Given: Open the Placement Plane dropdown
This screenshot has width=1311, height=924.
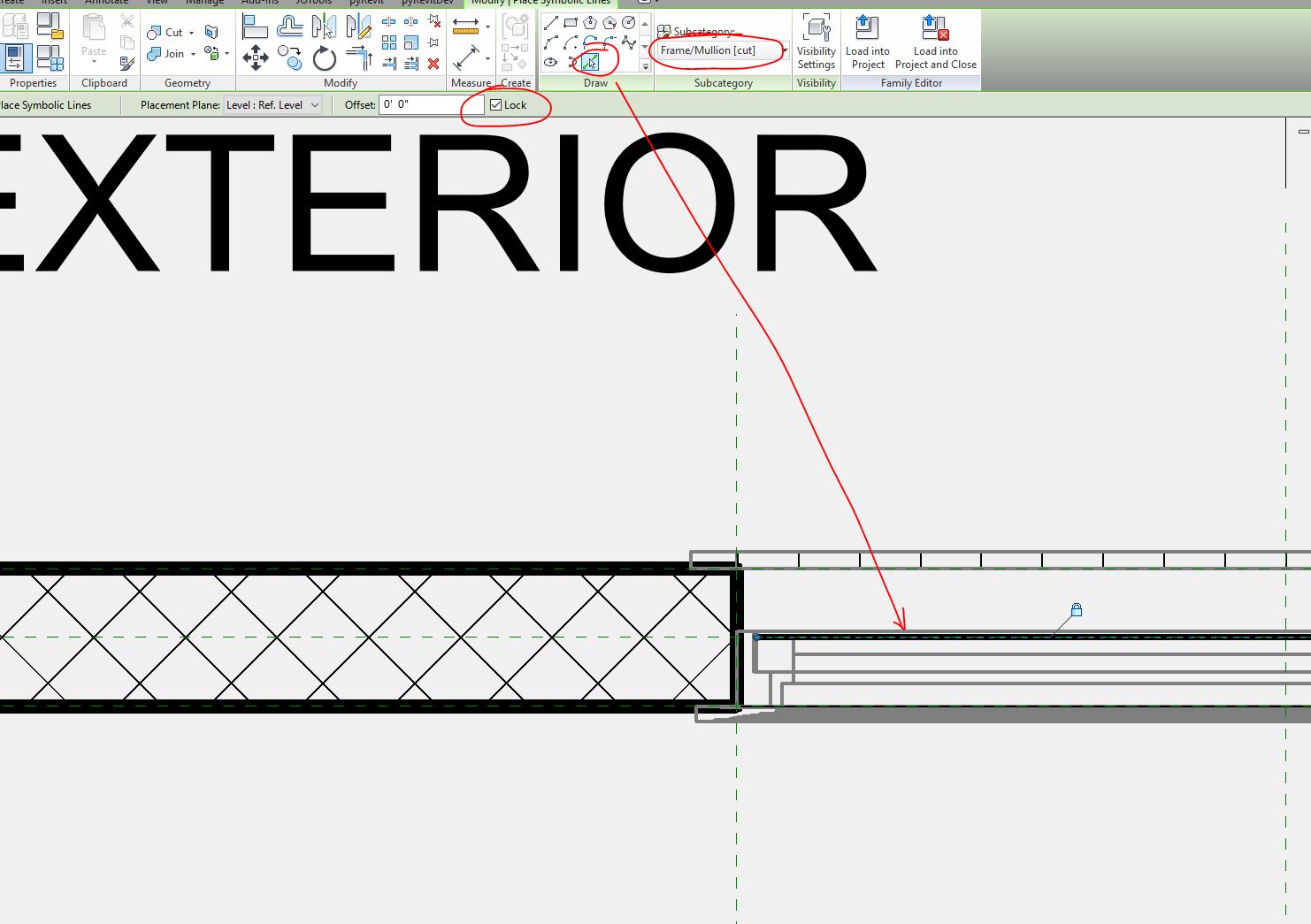Looking at the screenshot, I should (272, 105).
